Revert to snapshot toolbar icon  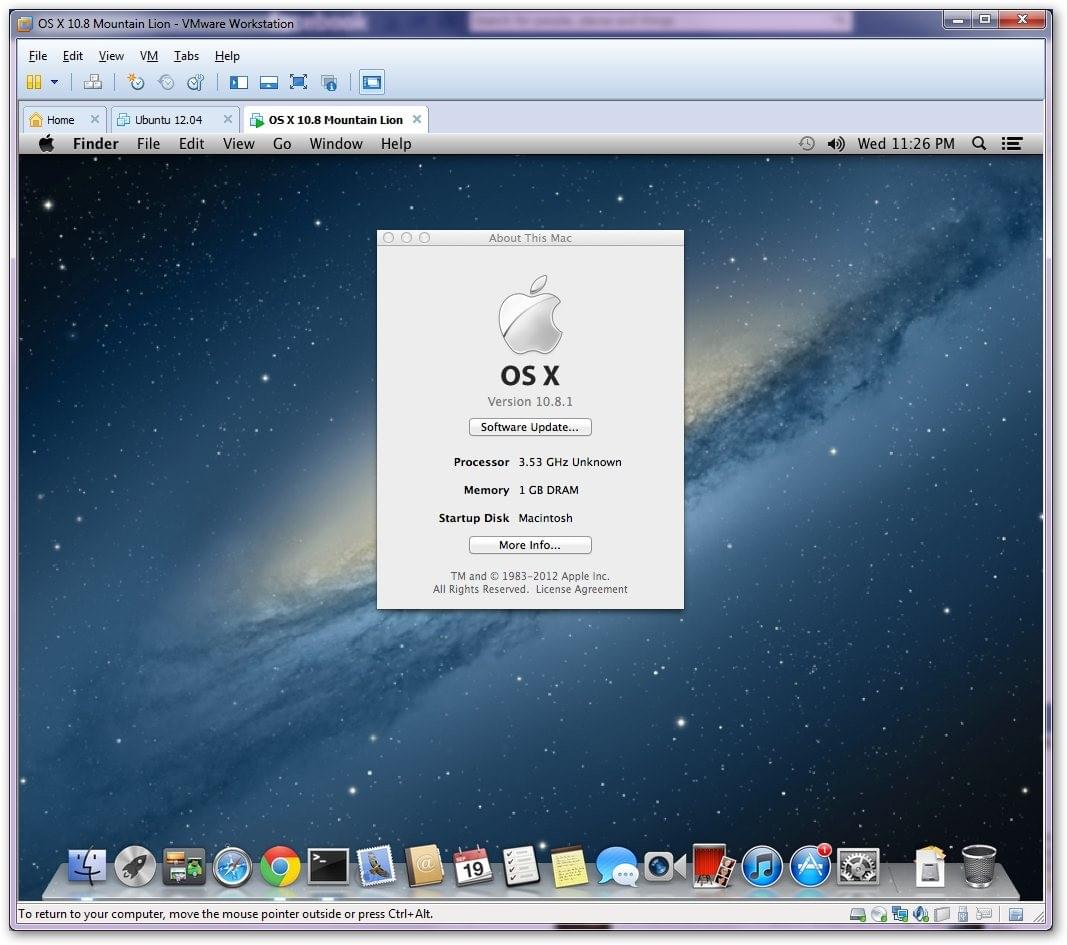coord(166,82)
